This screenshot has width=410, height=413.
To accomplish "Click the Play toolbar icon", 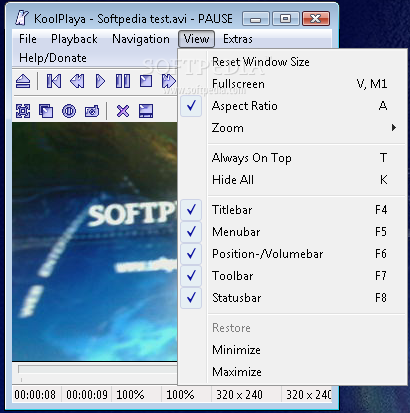I will (x=100, y=81).
